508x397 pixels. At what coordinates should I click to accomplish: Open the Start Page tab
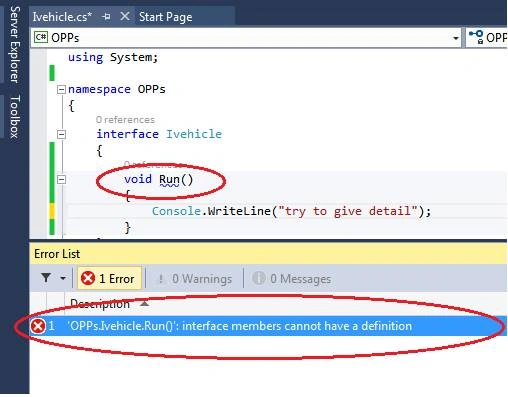(165, 17)
